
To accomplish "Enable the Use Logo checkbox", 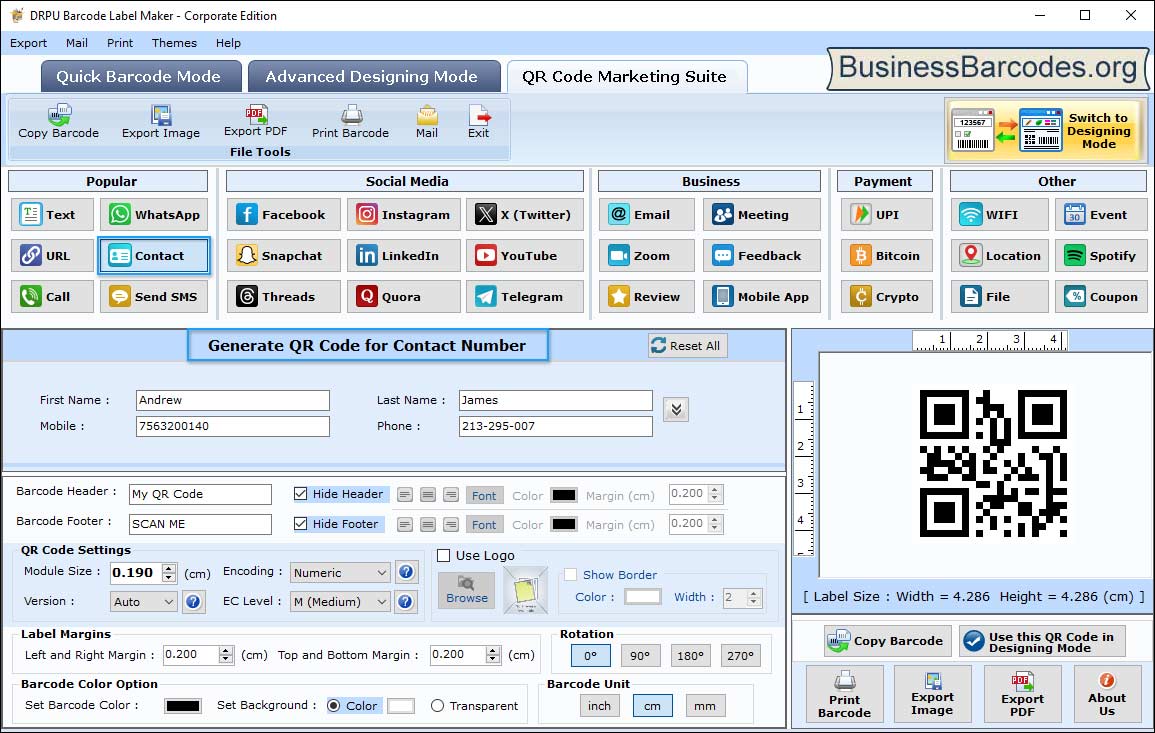I will click(443, 555).
